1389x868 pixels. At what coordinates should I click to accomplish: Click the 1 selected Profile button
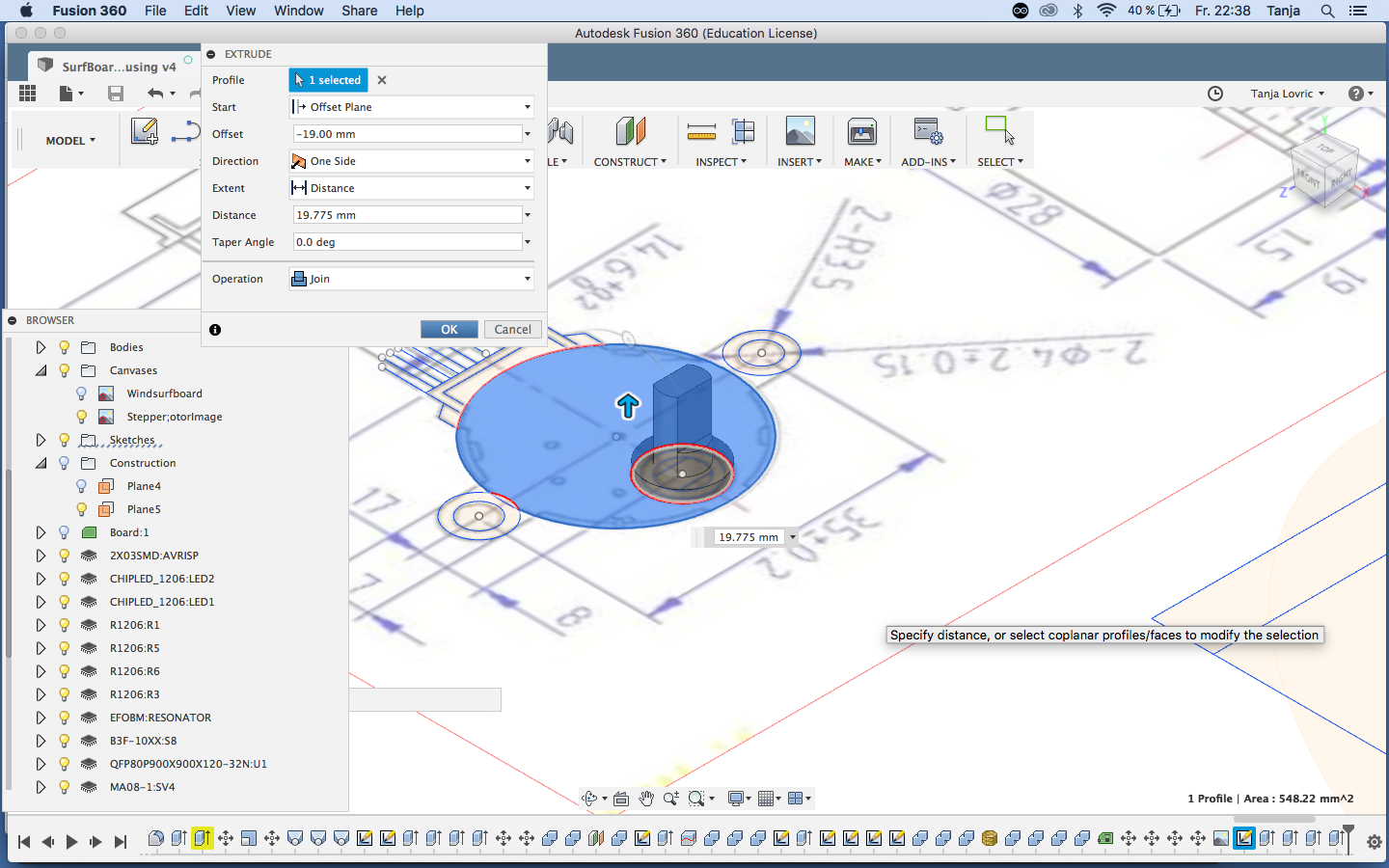pyautogui.click(x=328, y=80)
